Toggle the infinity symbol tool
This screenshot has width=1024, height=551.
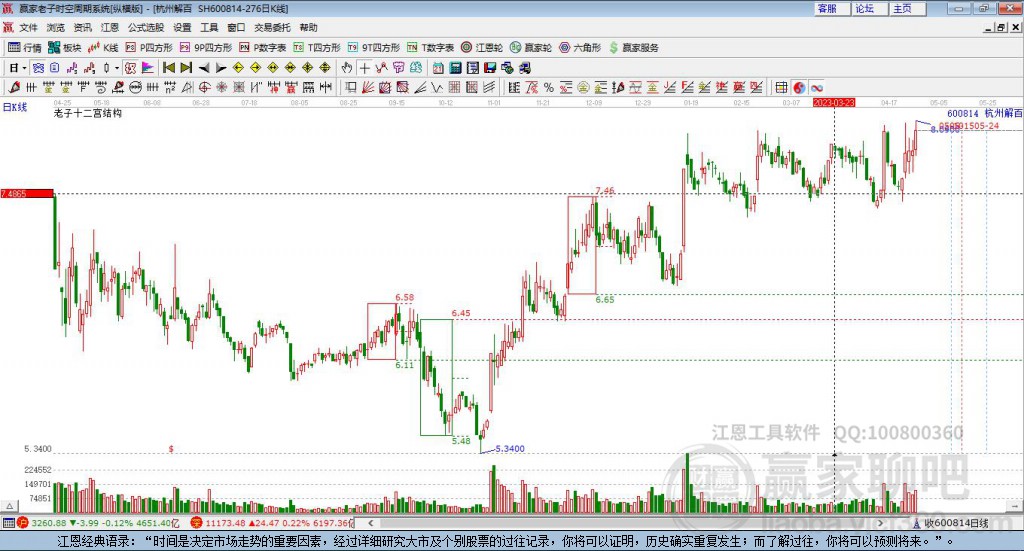point(816,88)
